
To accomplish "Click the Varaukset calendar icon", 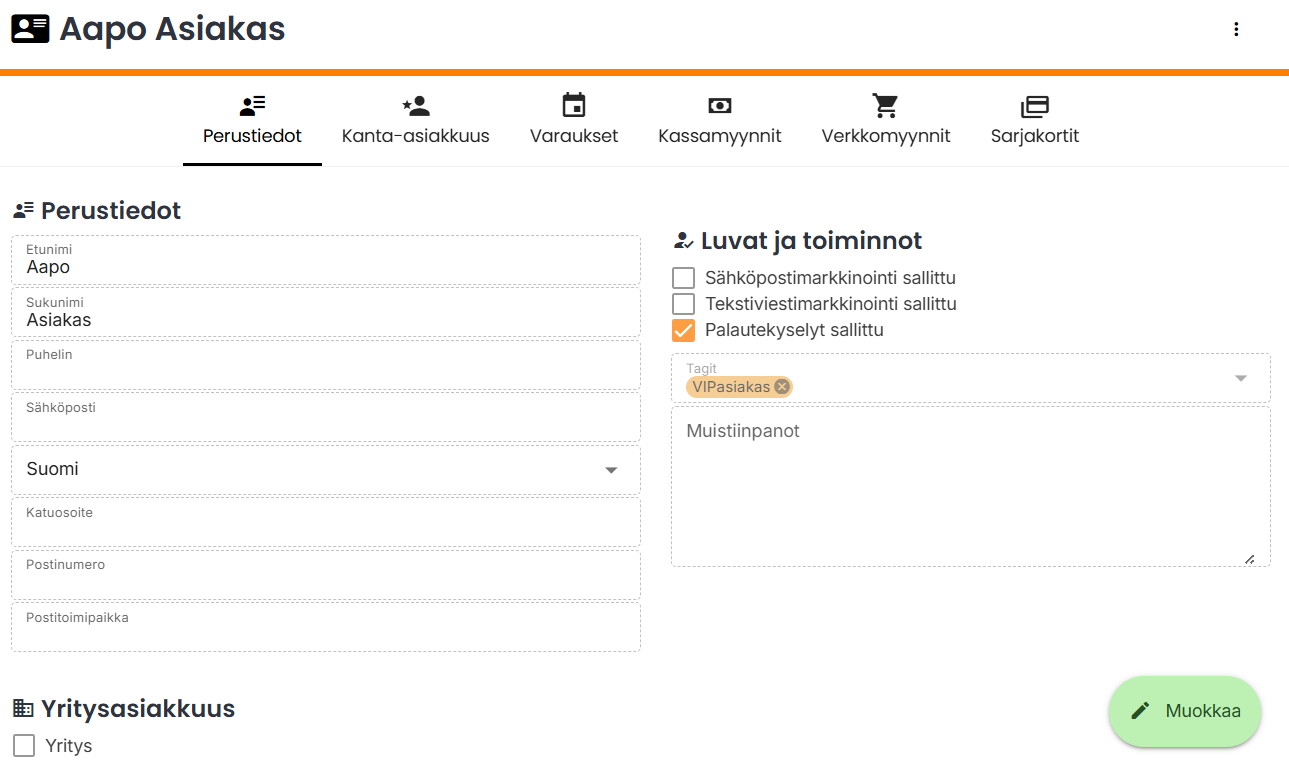I will click(574, 106).
